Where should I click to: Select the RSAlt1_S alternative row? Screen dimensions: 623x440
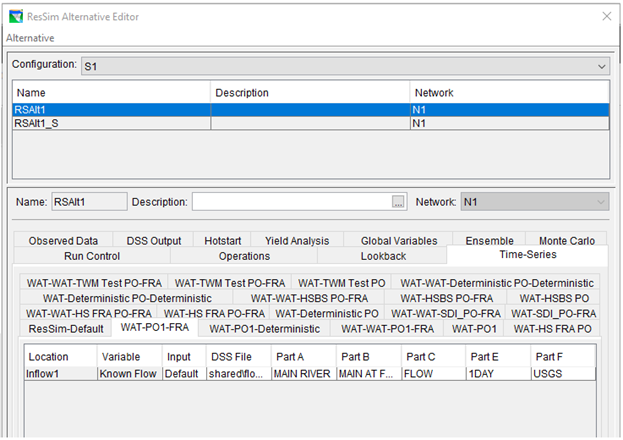click(110, 123)
